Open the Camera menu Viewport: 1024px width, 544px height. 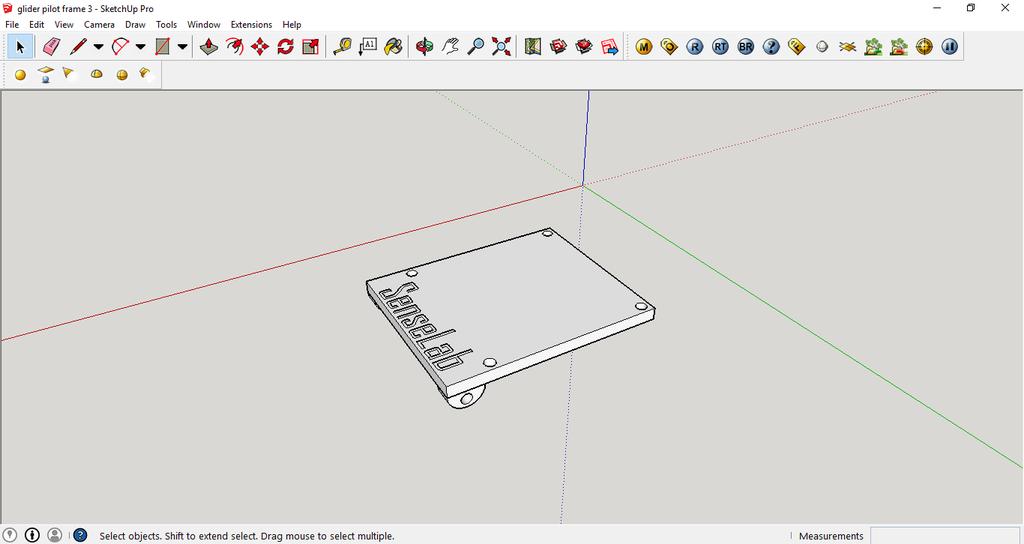(99, 24)
